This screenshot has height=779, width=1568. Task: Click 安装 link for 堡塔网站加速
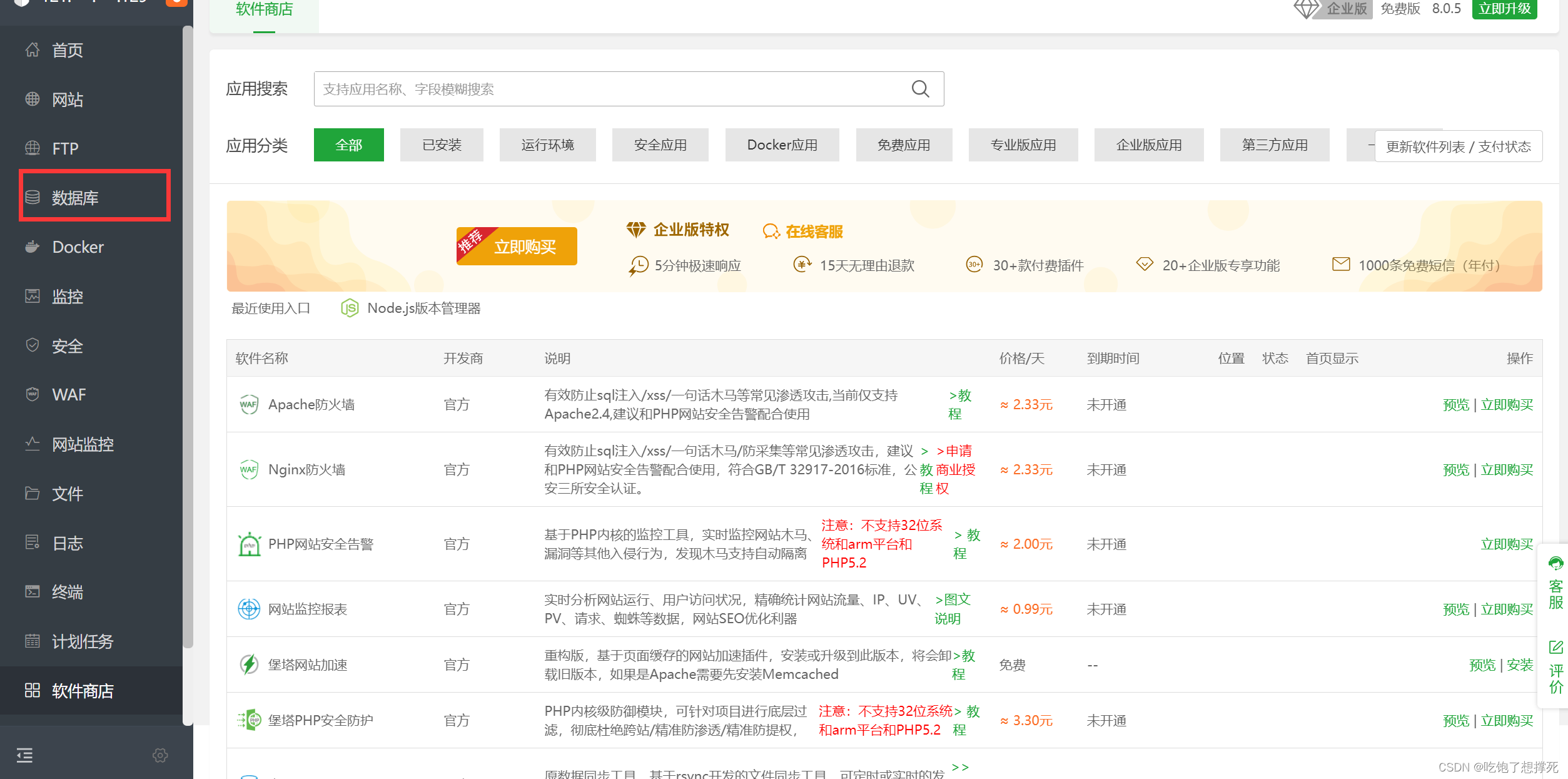point(1519,665)
